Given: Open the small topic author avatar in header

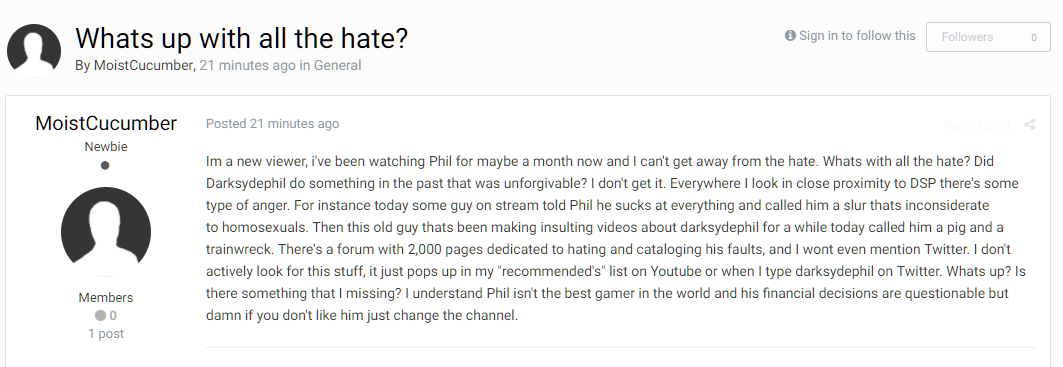Looking at the screenshot, I should coord(34,50).
